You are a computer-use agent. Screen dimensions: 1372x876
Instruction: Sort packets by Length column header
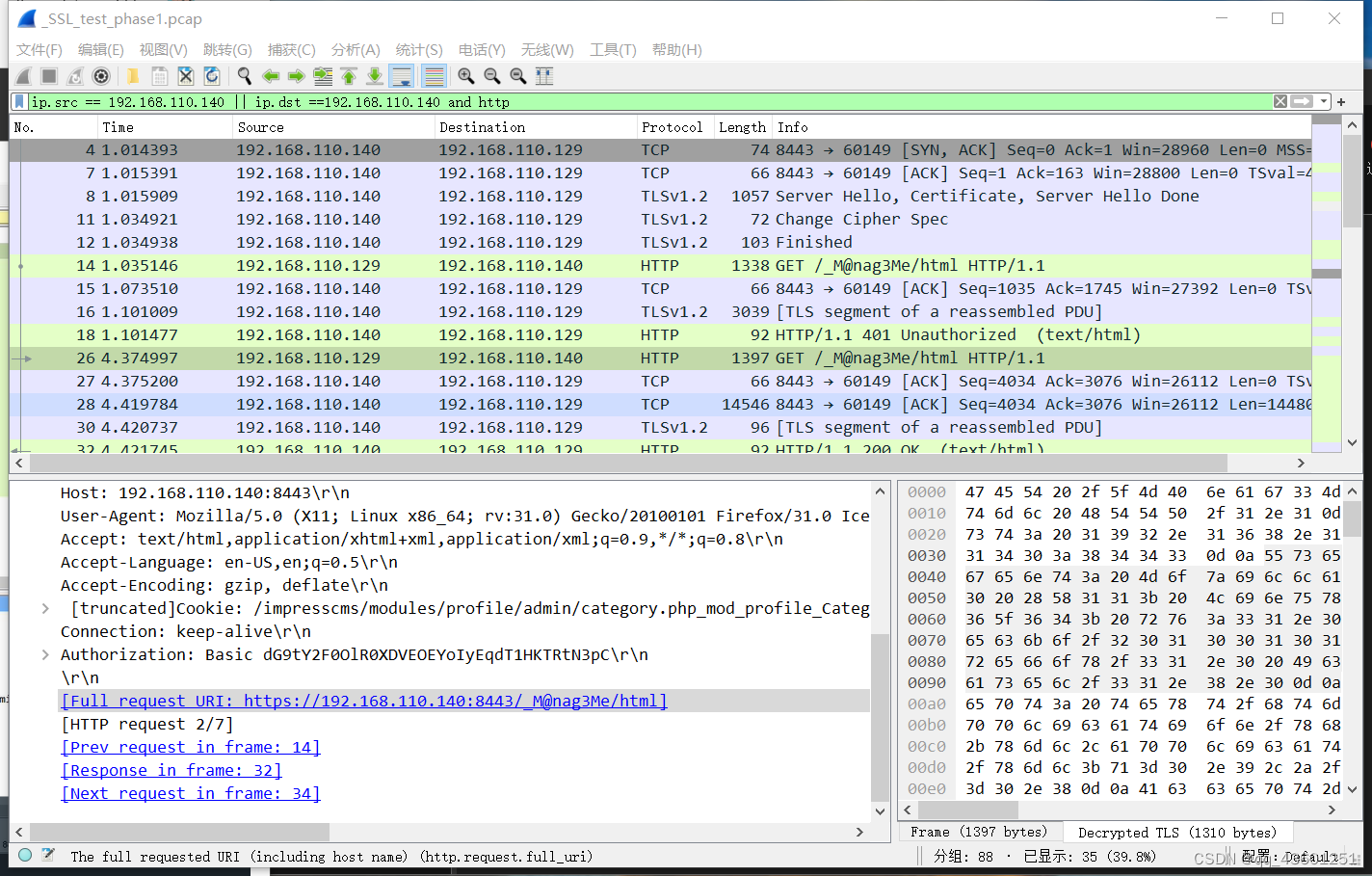click(x=743, y=126)
